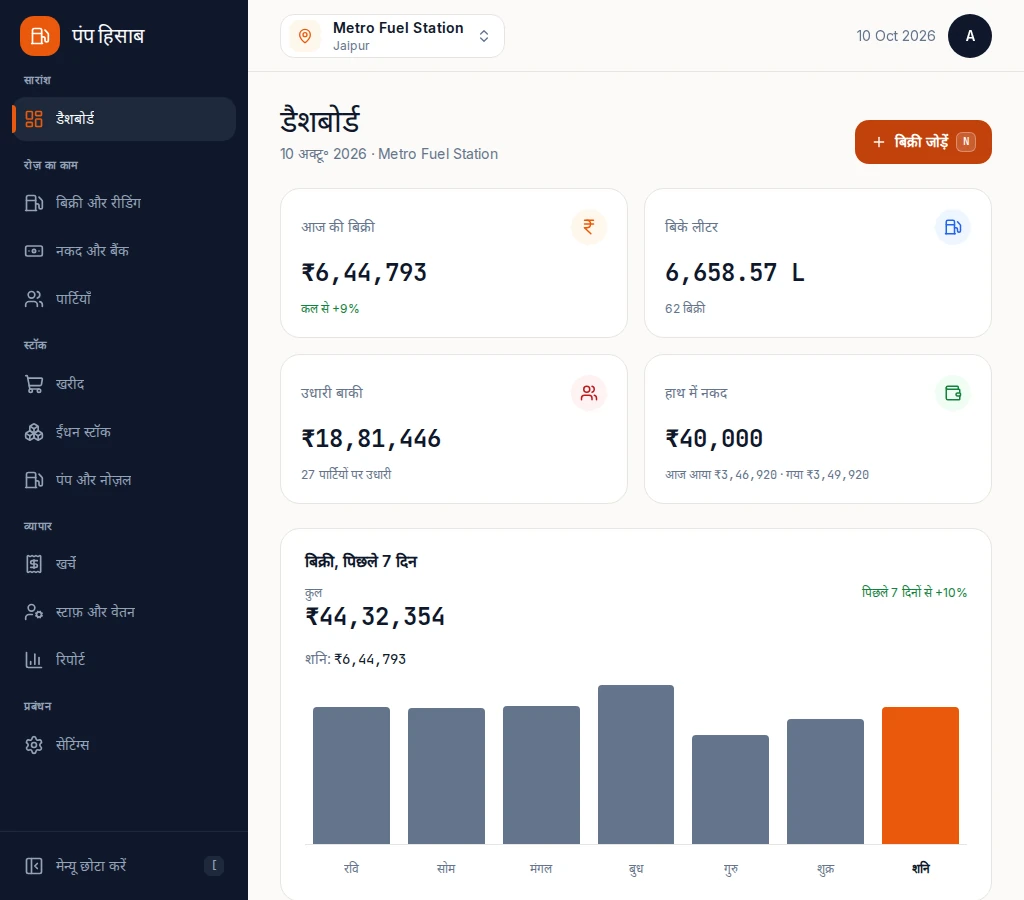Screen dimensions: 1024x900
Task: Click the पिछले 7 दिनों से +10% label
Action: pyautogui.click(x=914, y=592)
